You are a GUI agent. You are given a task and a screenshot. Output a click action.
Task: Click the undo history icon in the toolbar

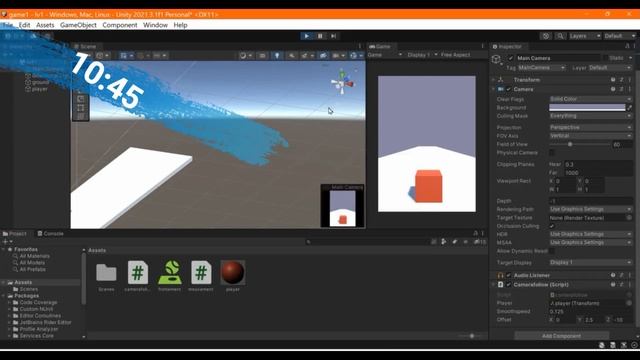[x=546, y=36]
